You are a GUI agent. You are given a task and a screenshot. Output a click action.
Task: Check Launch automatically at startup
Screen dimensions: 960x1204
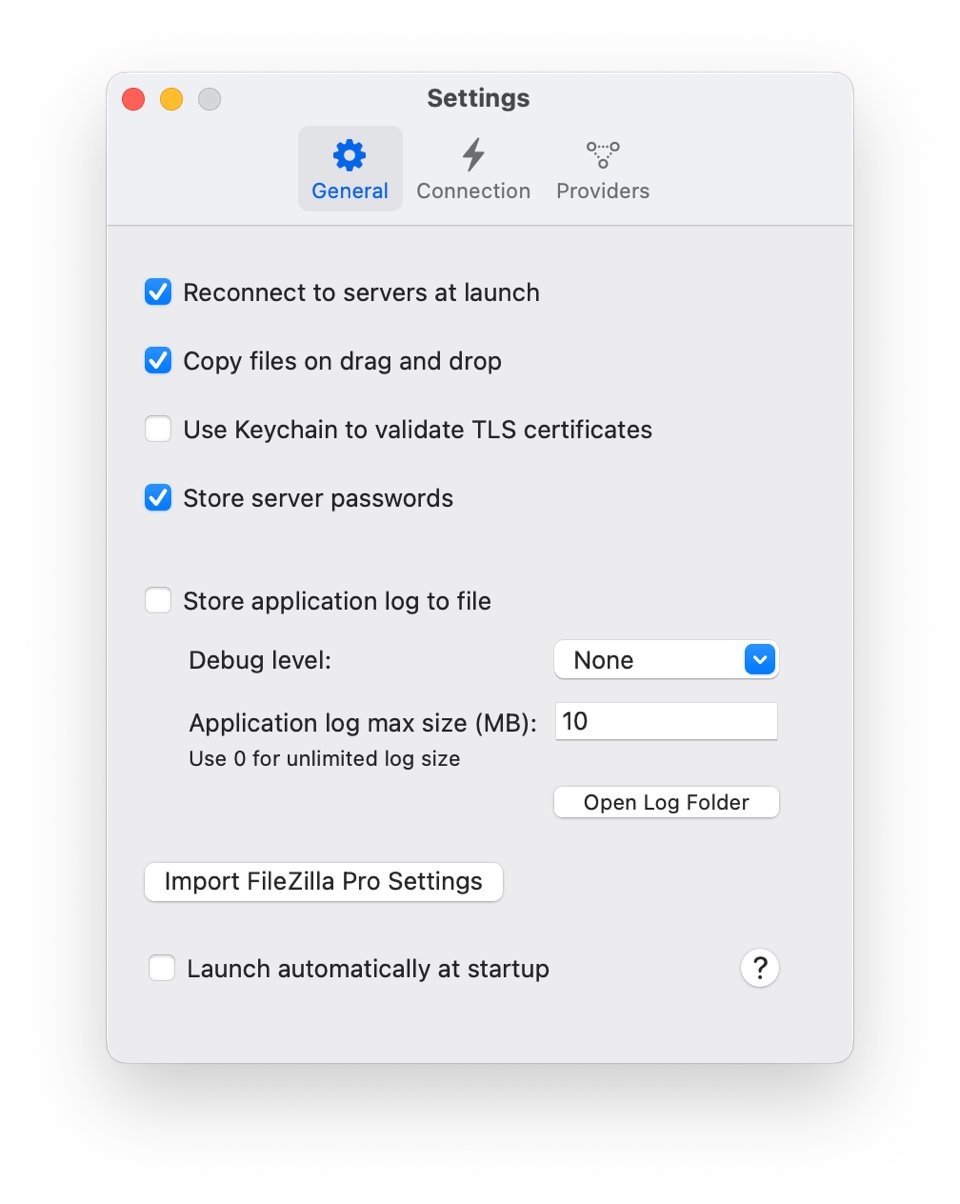(161, 968)
